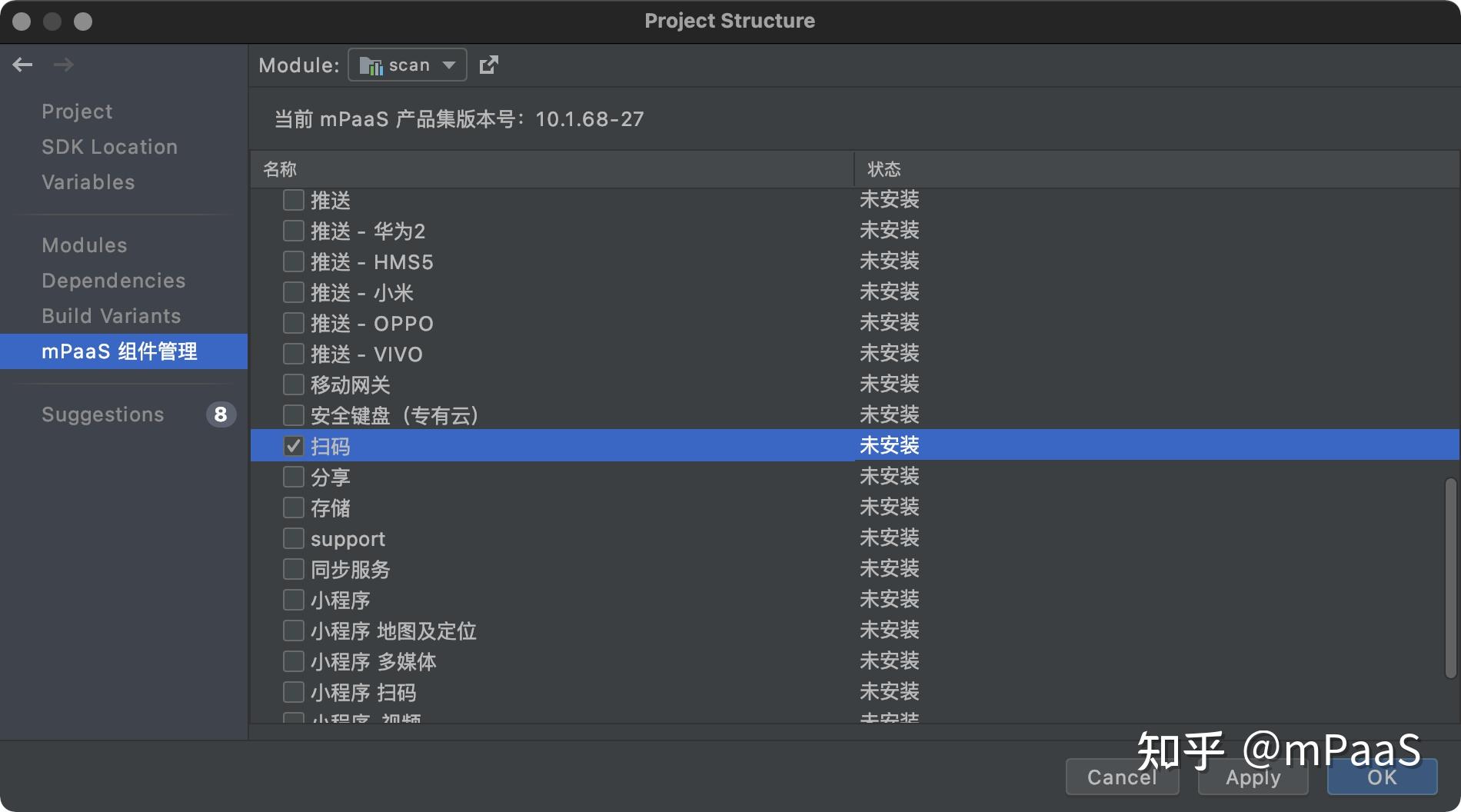Switch to Build Variants section
1461x812 pixels.
point(111,315)
